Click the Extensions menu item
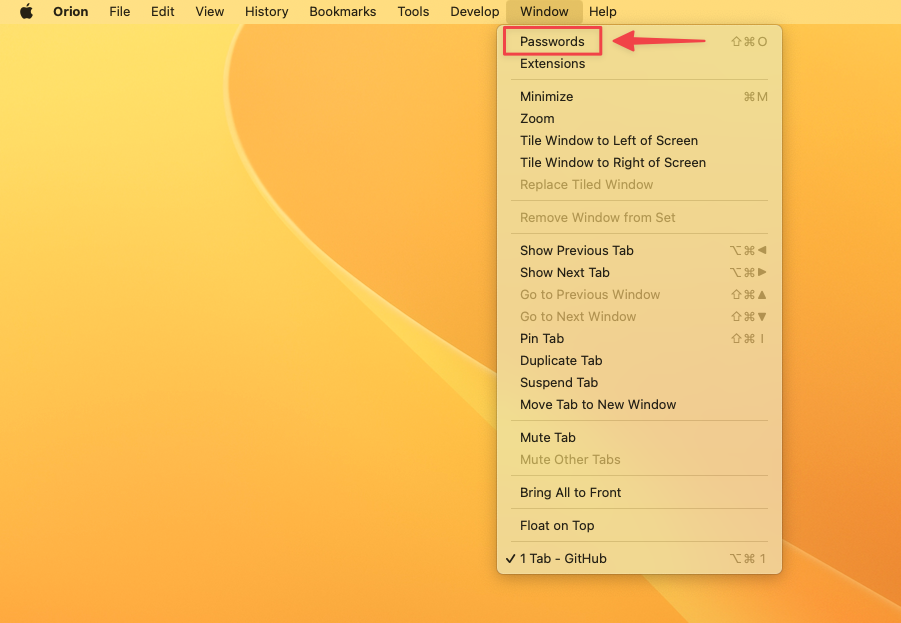Screen dimensions: 901x623 coord(551,63)
